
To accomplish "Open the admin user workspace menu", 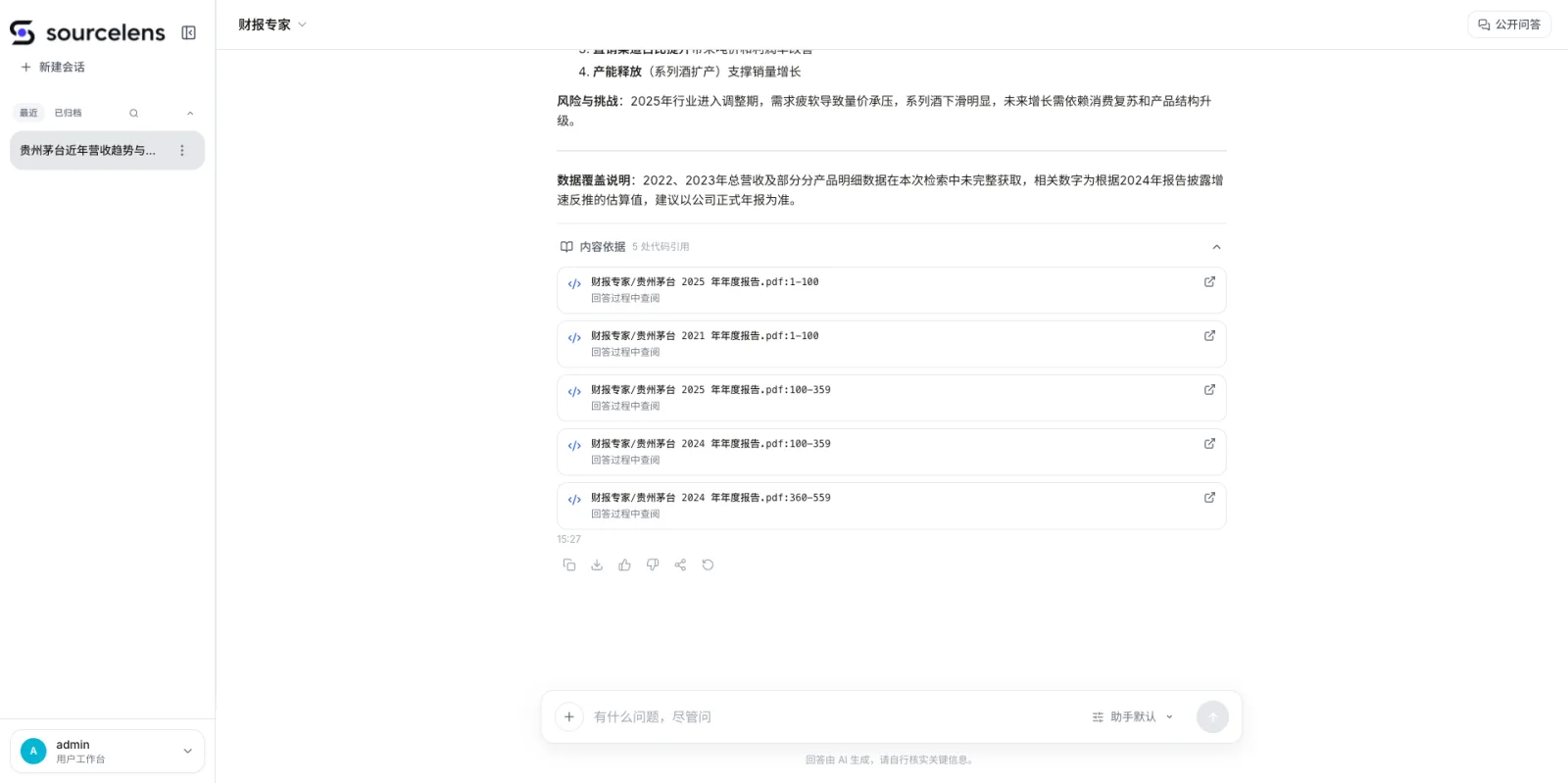I will [x=108, y=752].
